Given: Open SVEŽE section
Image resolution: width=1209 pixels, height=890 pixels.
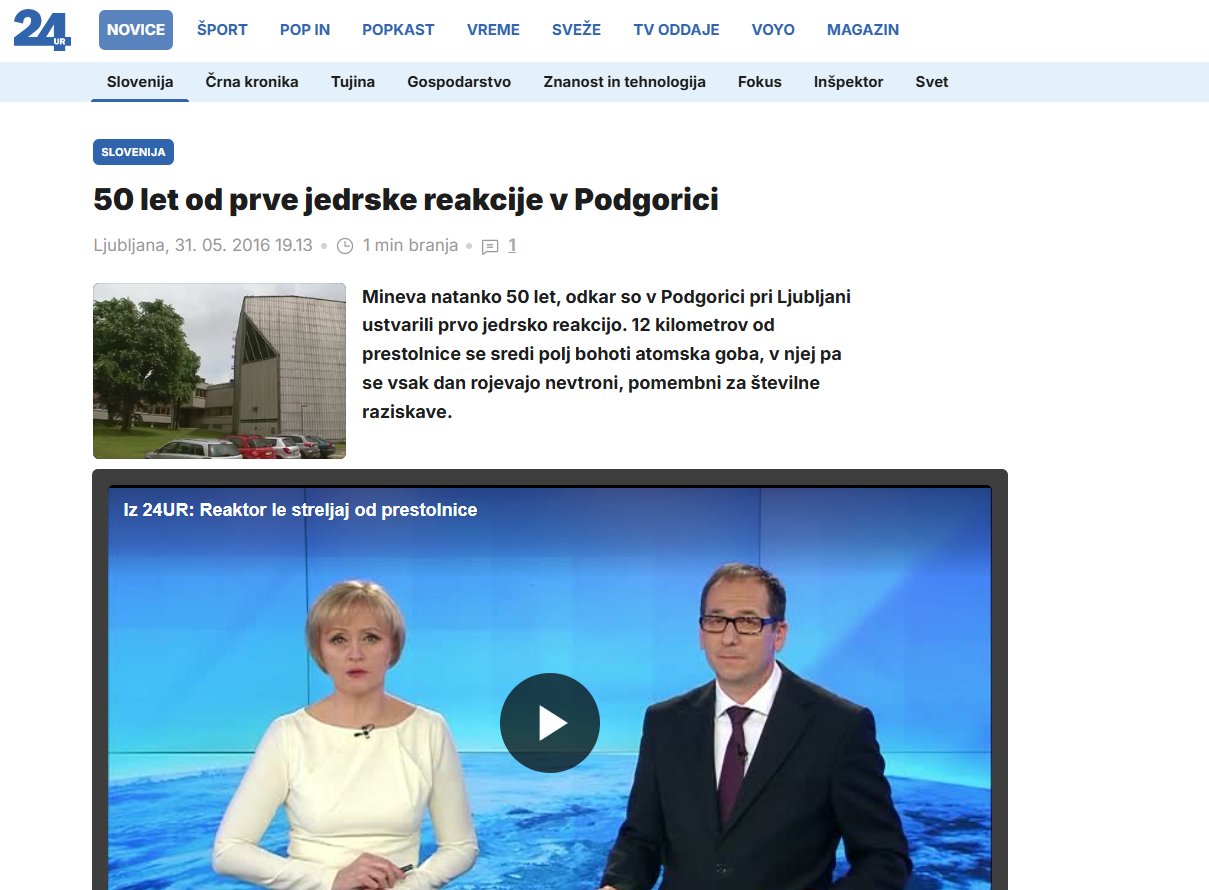Looking at the screenshot, I should (x=576, y=30).
